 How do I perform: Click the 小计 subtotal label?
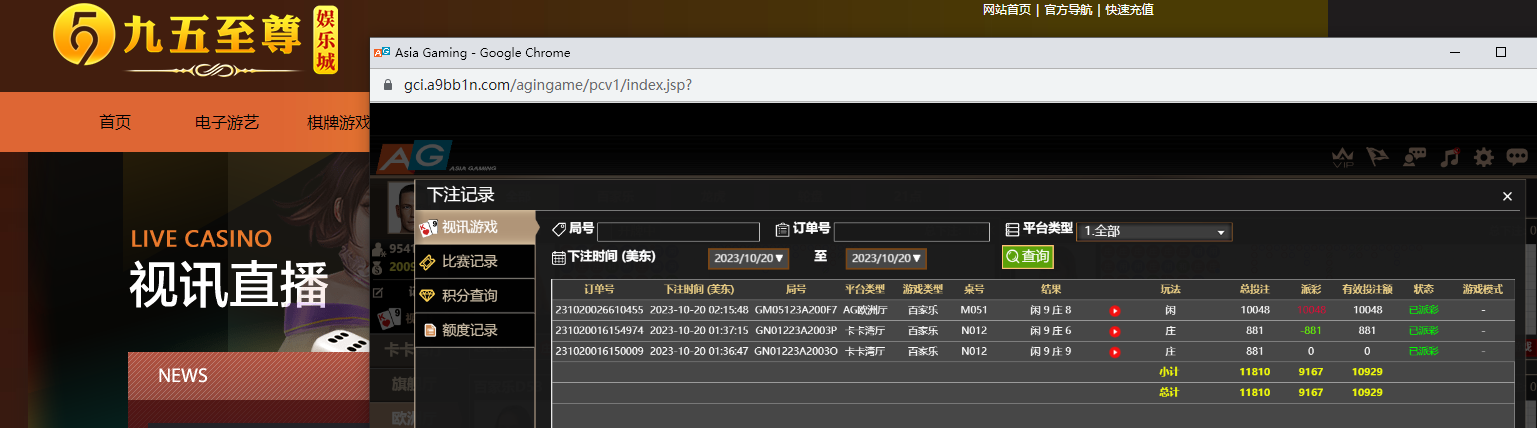[1169, 372]
